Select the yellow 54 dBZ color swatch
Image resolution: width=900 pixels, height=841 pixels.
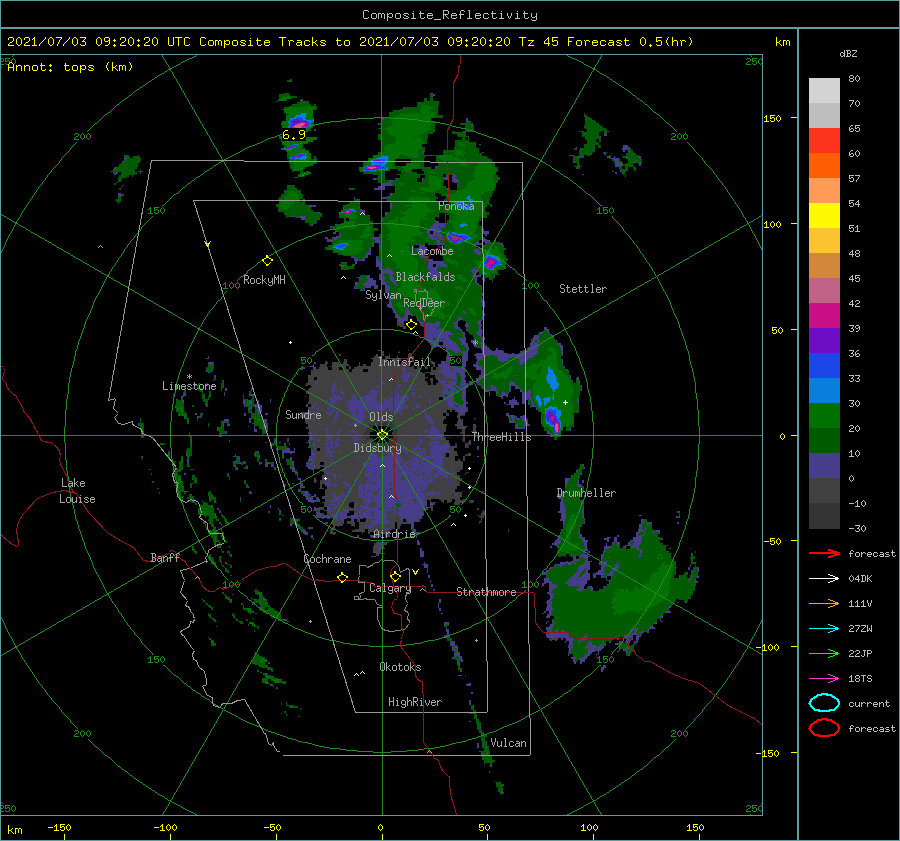point(824,216)
